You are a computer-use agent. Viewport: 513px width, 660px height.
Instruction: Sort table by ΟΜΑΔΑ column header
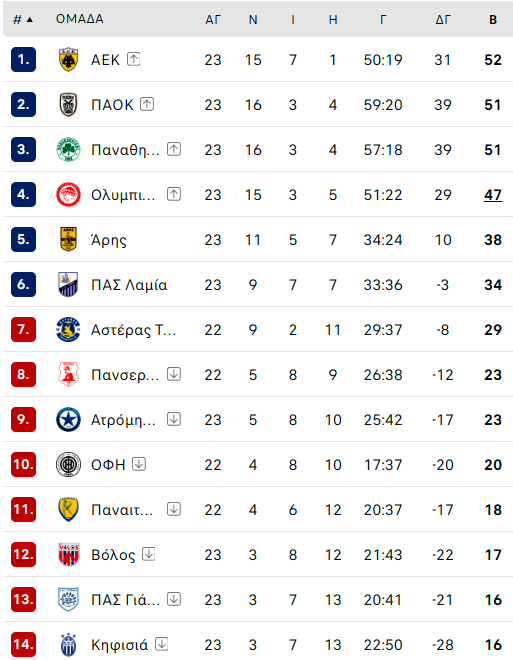click(x=80, y=19)
